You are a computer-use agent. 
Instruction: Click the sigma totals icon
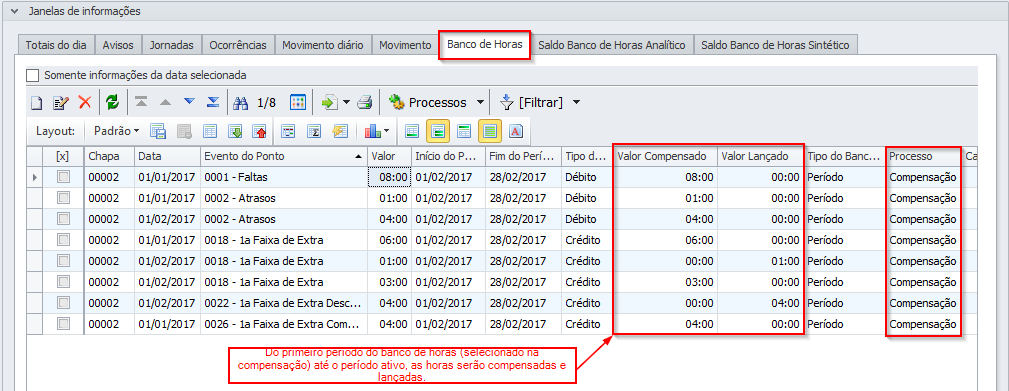314,131
